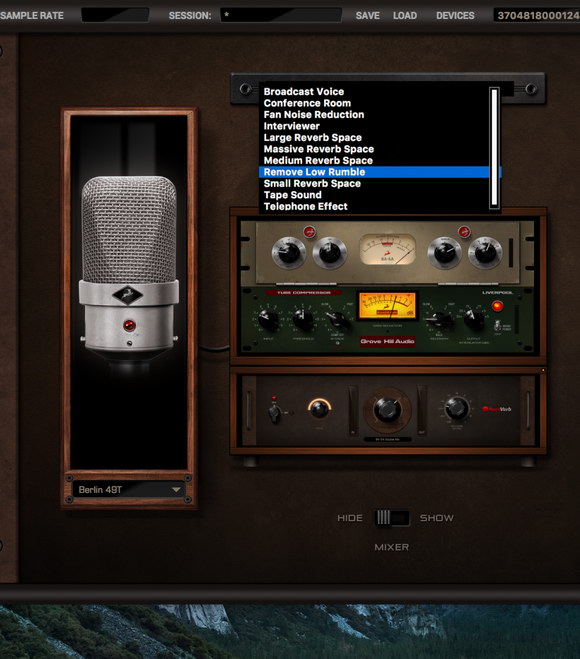Toggle the Hide/Show mixer switch
The image size is (580, 659).
392,518
